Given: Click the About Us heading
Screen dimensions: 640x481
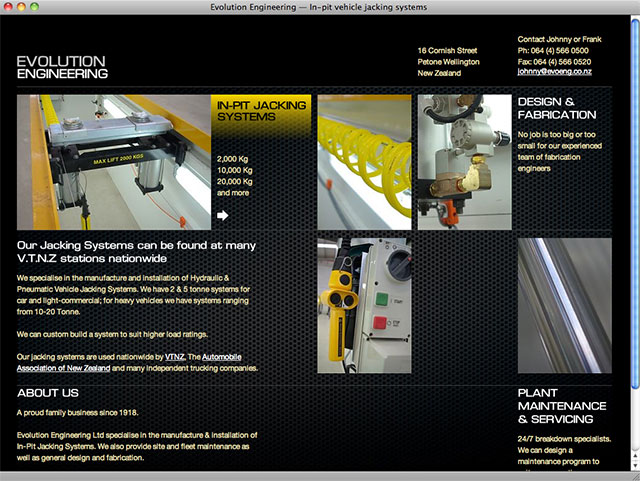Looking at the screenshot, I should pyautogui.click(x=48, y=393).
